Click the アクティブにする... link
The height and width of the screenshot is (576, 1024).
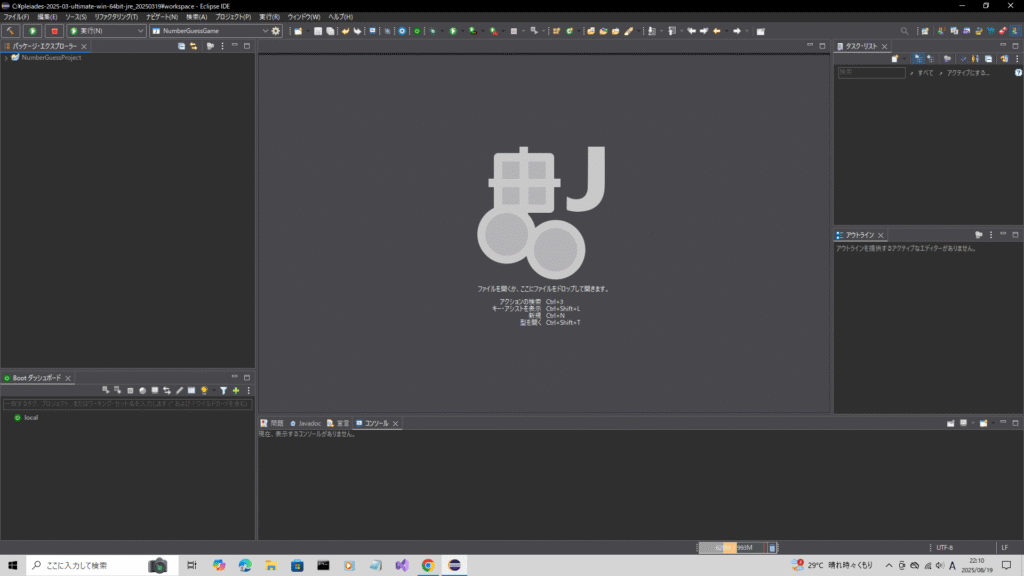(x=968, y=73)
